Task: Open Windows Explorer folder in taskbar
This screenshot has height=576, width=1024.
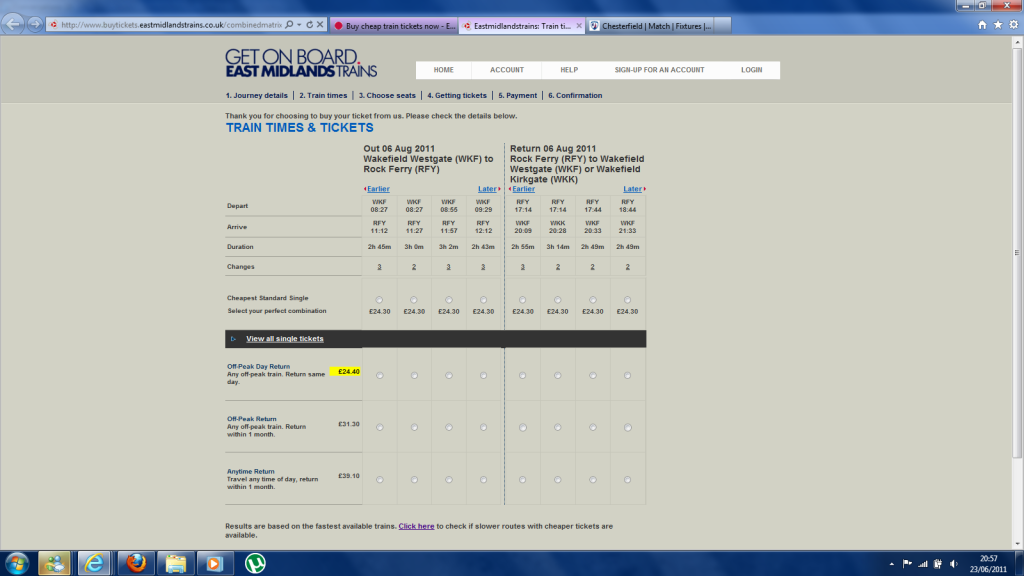Action: pos(176,563)
